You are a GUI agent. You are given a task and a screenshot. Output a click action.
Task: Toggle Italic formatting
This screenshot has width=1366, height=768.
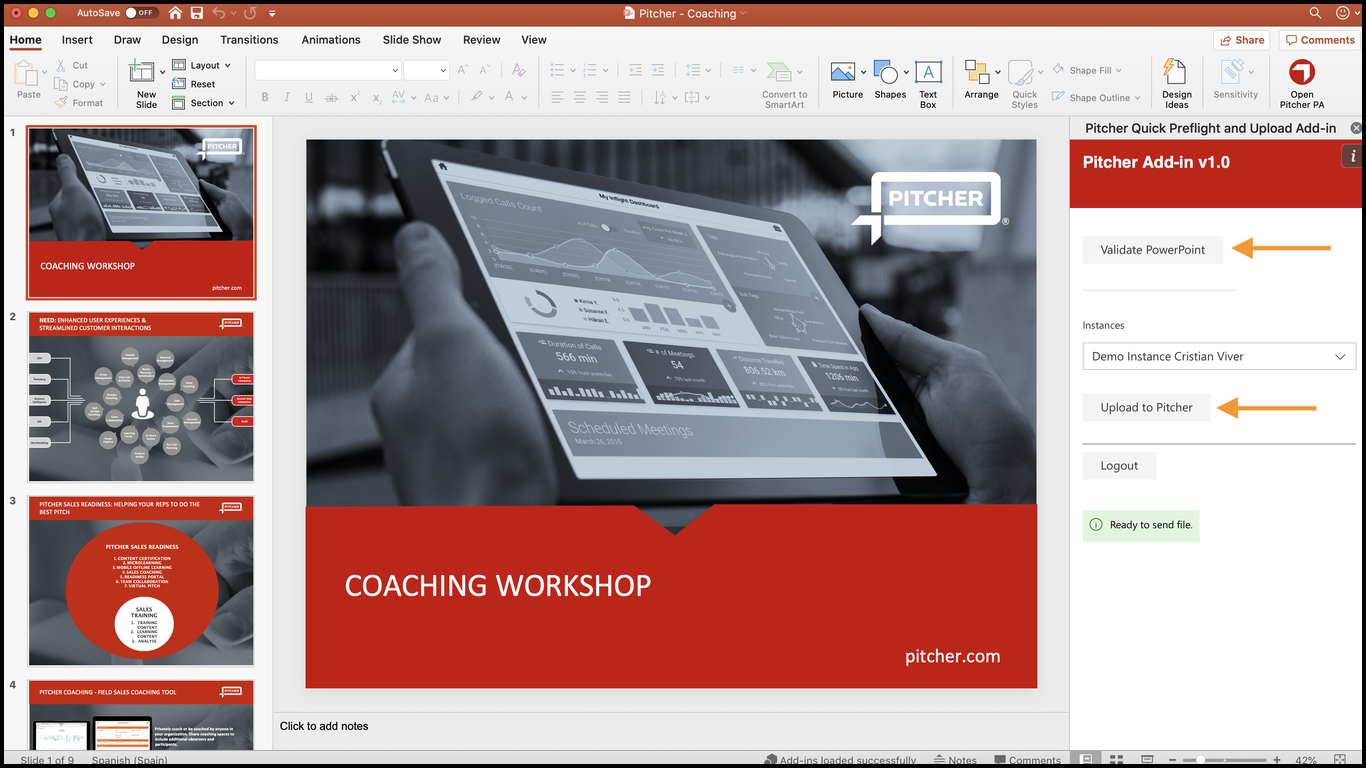[287, 98]
